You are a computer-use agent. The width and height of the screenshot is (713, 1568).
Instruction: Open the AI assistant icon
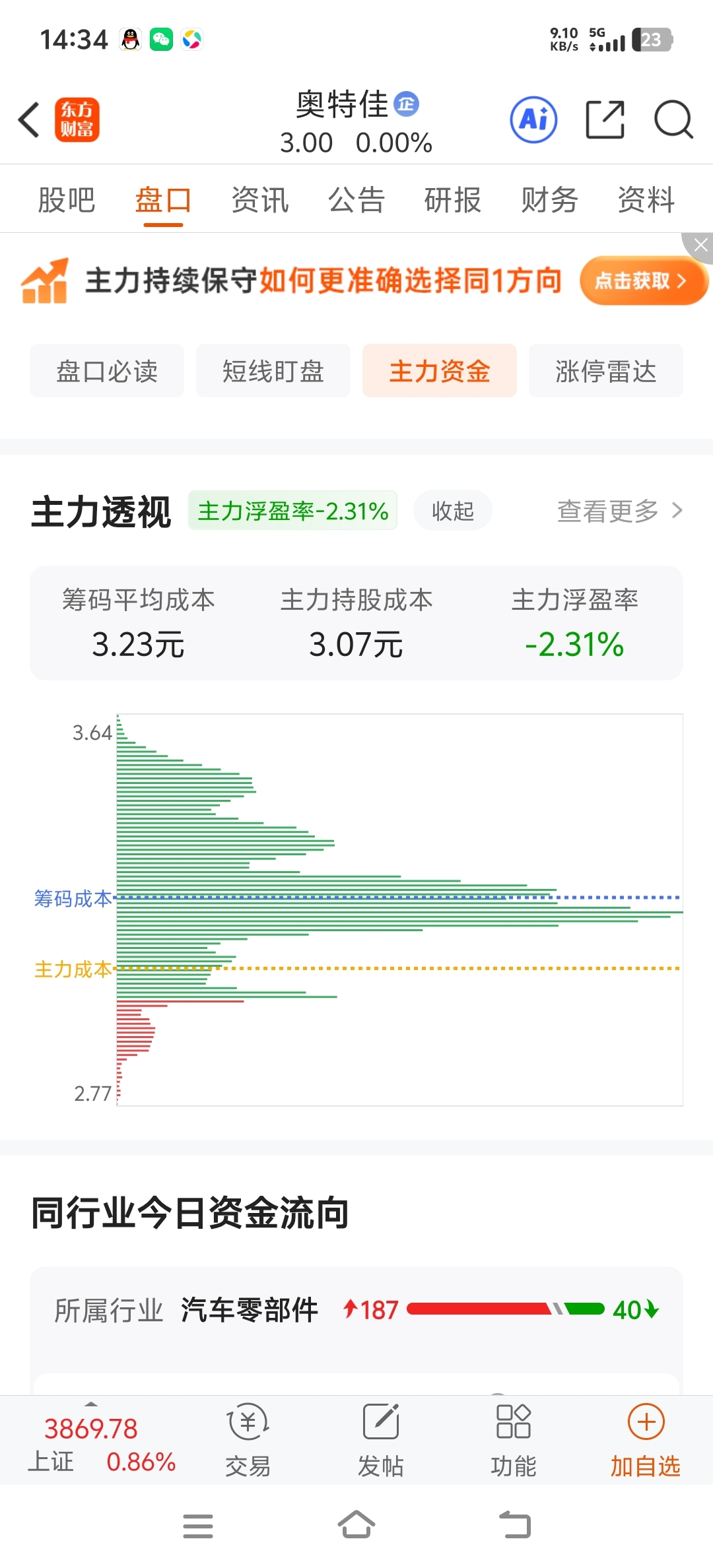pos(533,120)
